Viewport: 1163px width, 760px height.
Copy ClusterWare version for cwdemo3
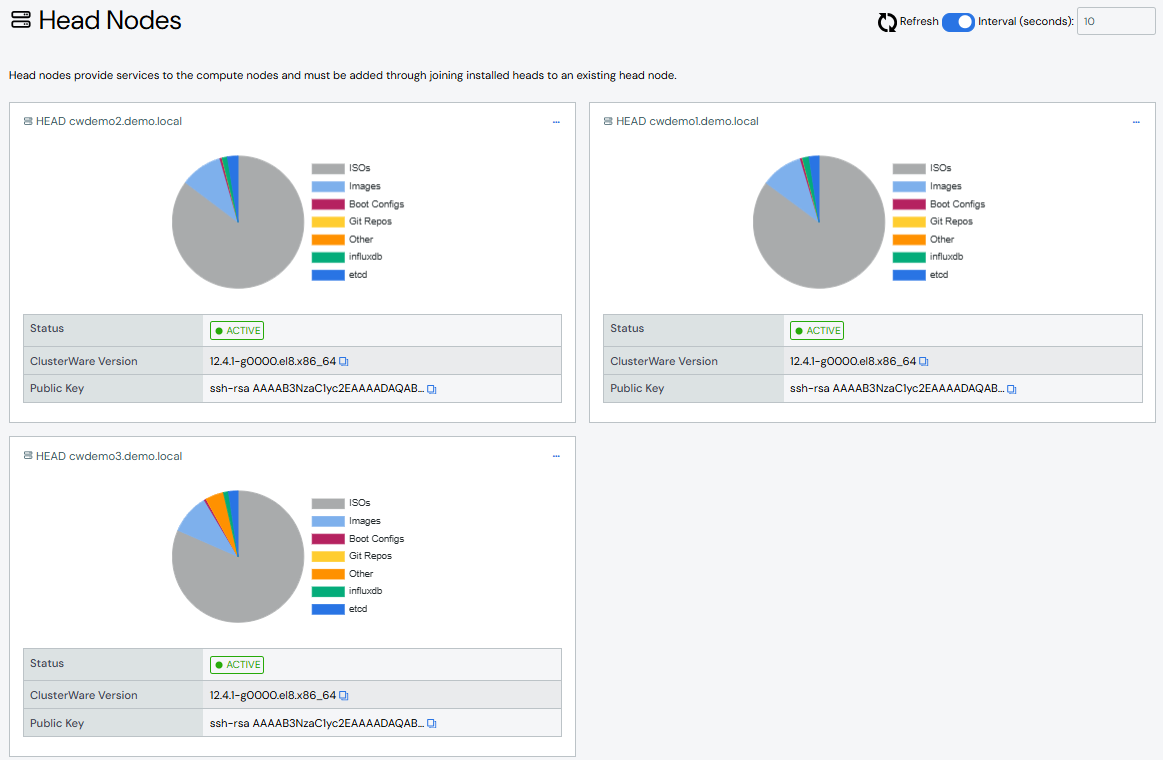(x=344, y=696)
